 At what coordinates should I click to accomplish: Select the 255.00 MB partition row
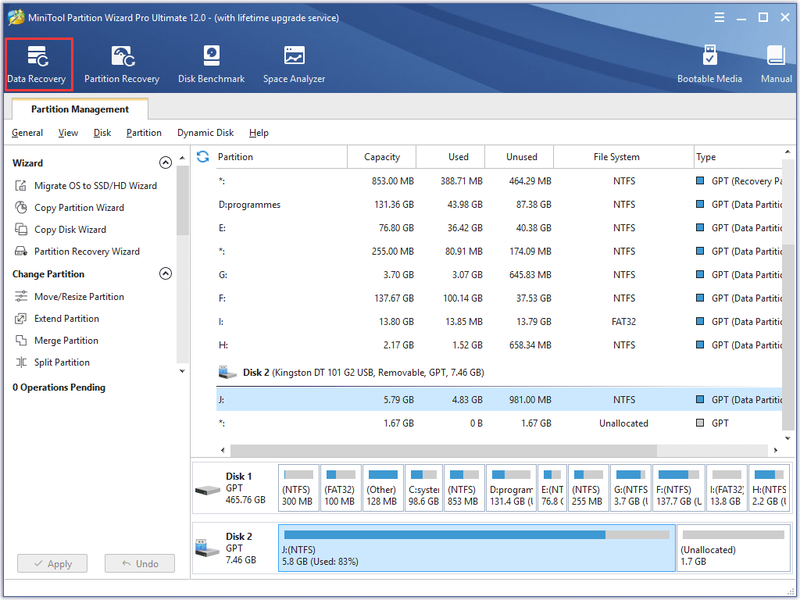(499, 252)
